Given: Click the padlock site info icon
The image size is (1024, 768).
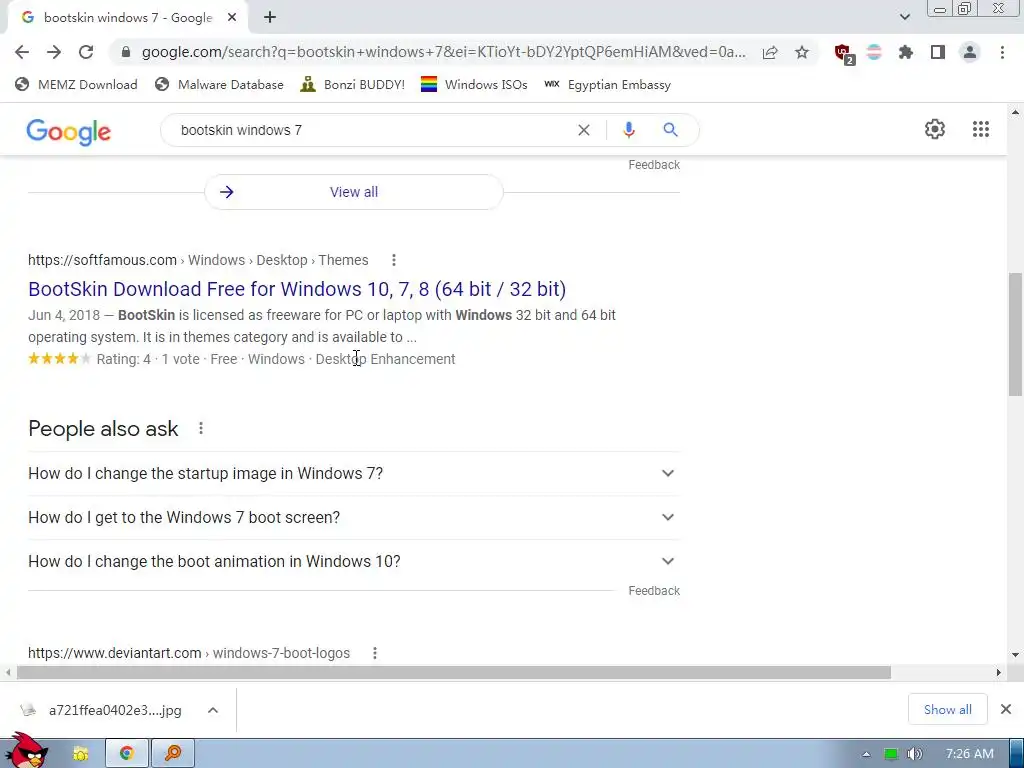Looking at the screenshot, I should click(126, 52).
